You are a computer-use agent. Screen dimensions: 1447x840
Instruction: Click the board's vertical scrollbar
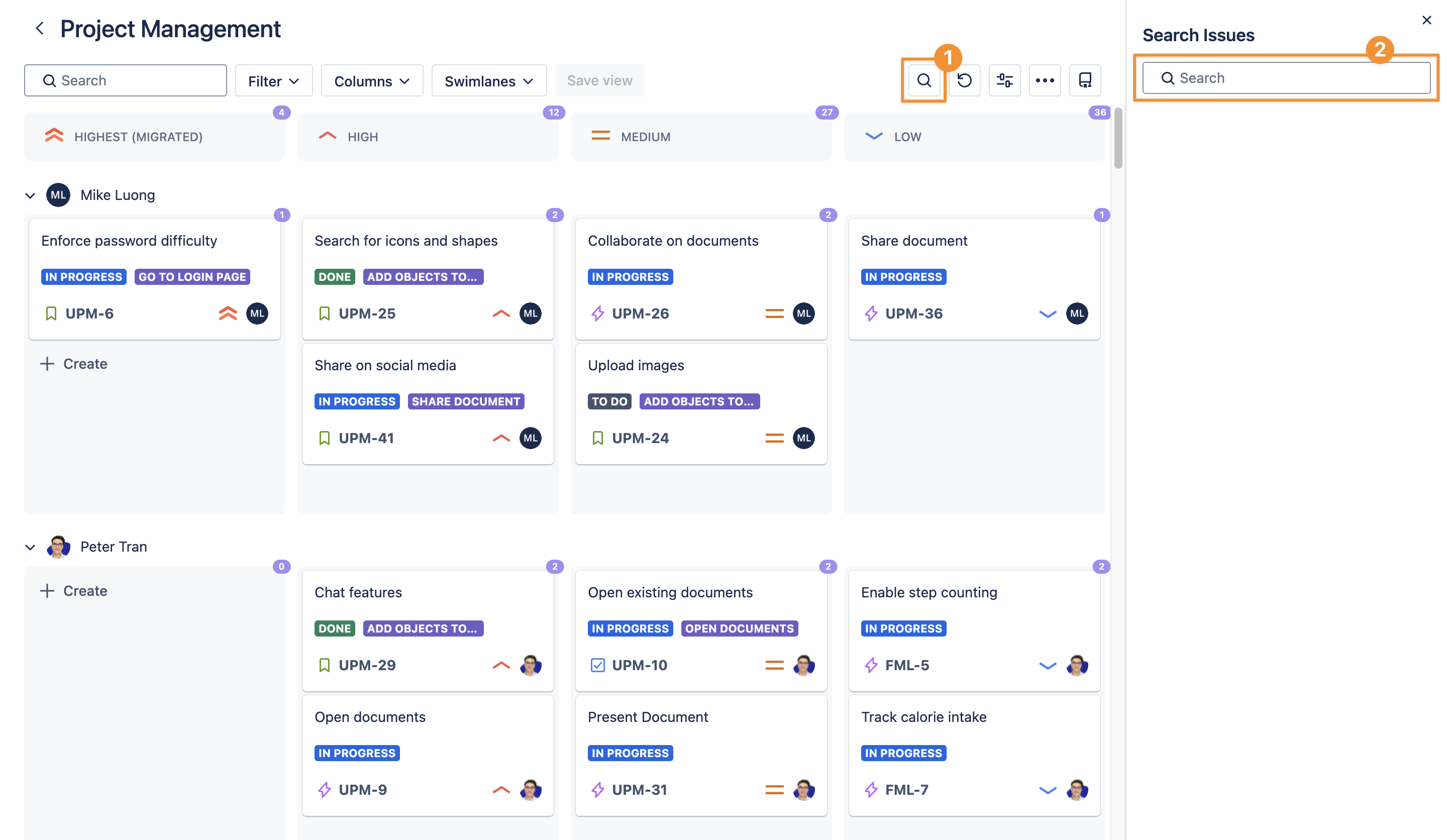tap(1117, 139)
